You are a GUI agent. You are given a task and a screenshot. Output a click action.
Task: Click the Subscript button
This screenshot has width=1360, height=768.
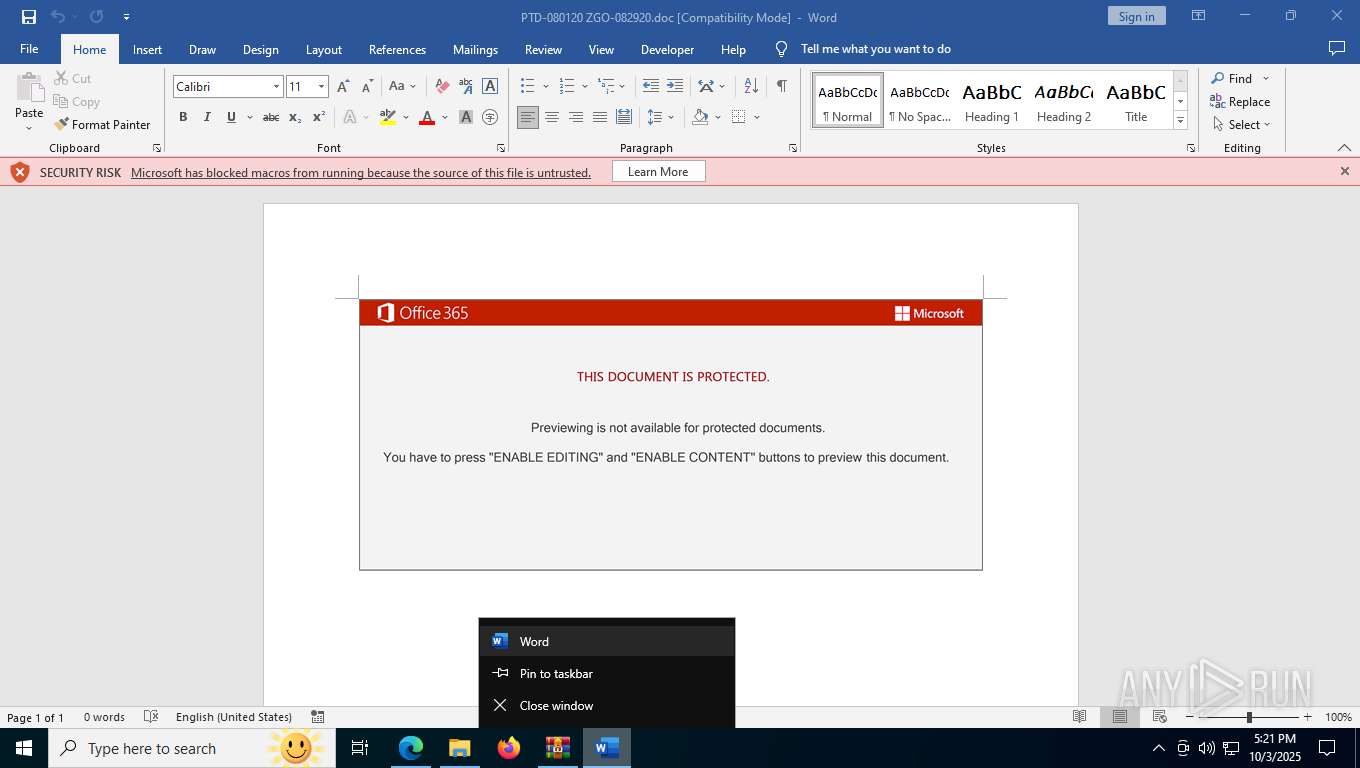[x=295, y=117]
